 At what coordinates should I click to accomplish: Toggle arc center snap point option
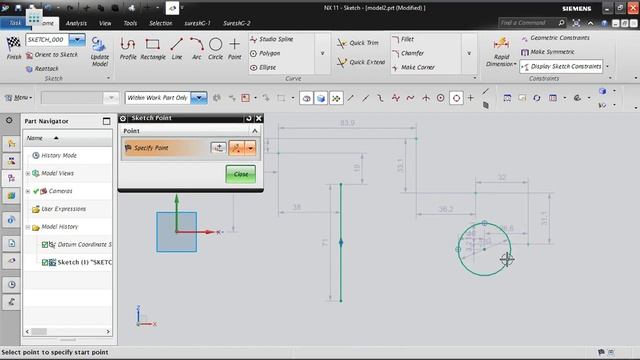click(440, 98)
